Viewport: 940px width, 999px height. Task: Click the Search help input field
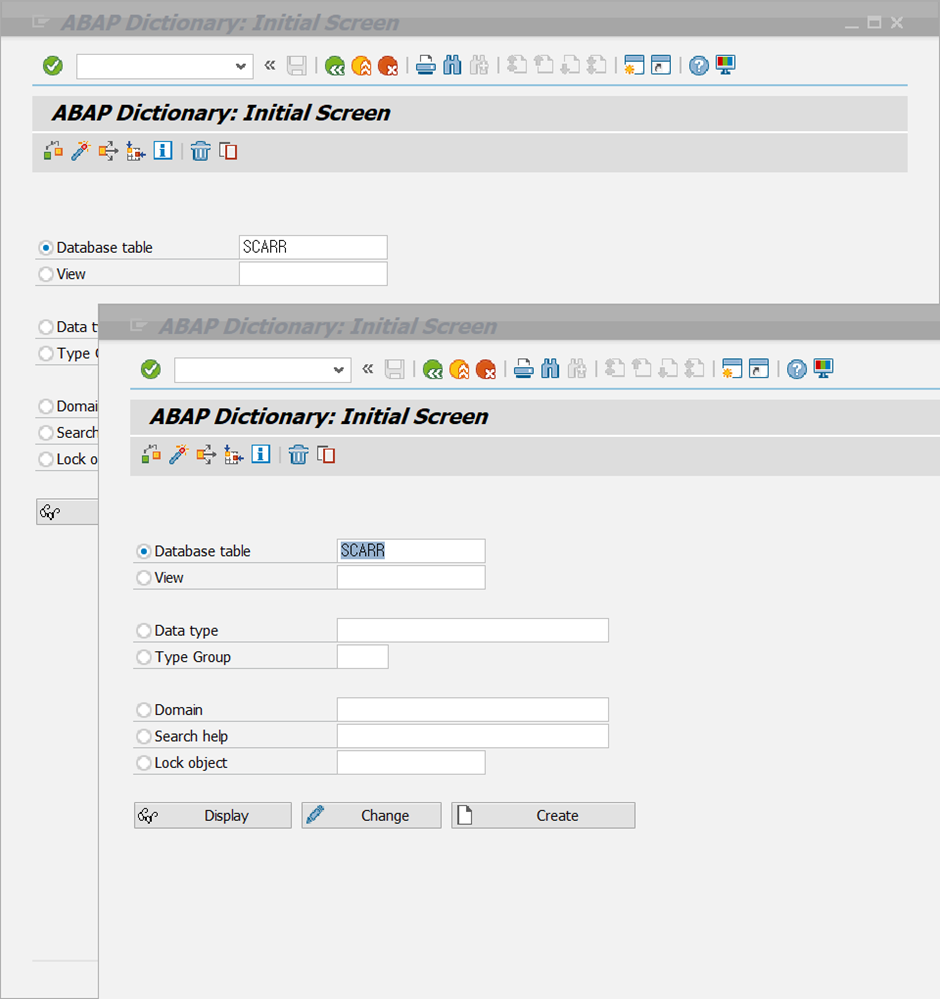tap(473, 736)
